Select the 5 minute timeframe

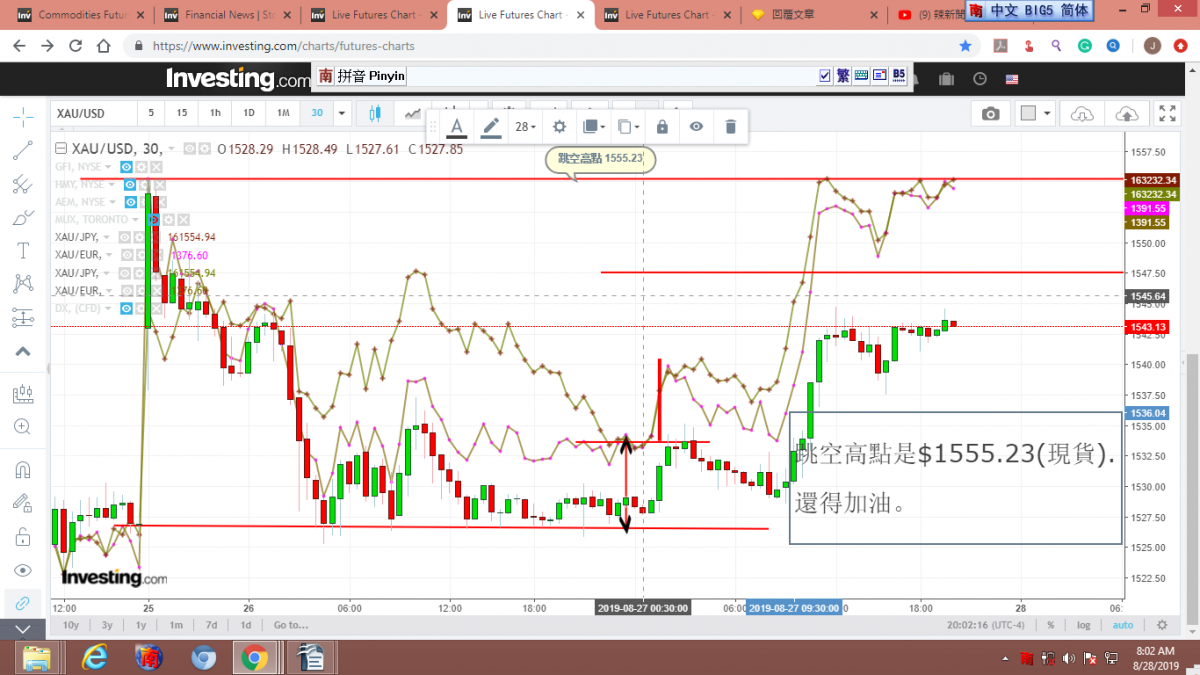152,113
